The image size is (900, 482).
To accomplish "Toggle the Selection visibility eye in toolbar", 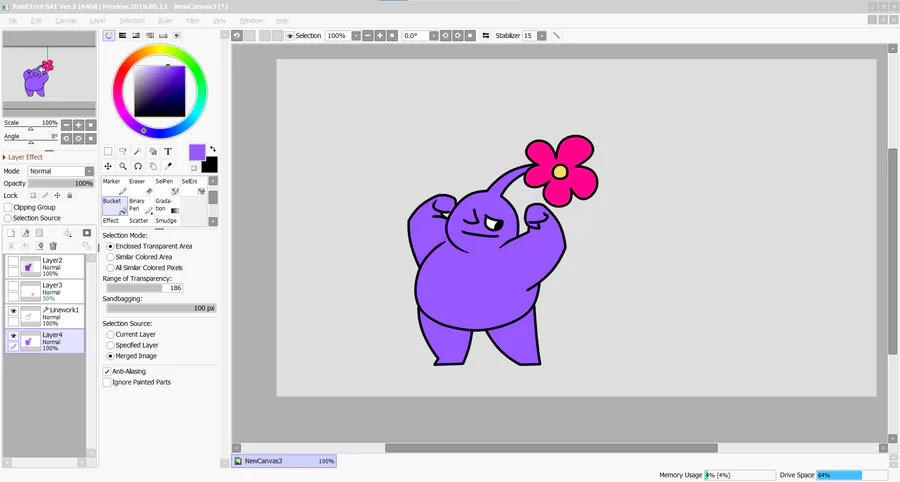I will pyautogui.click(x=290, y=36).
